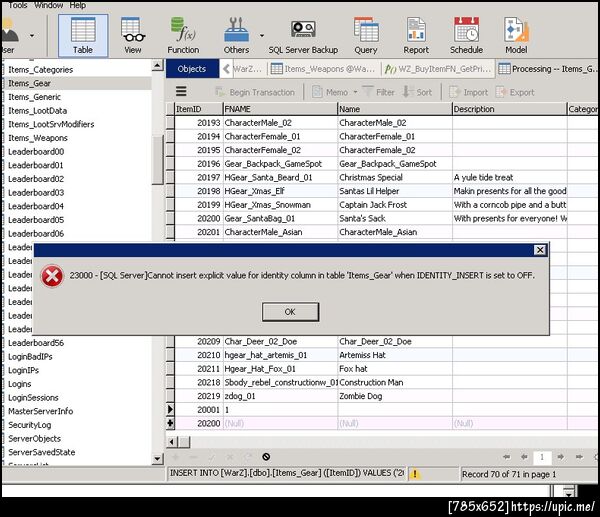
Task: Select Logins table in list
Action: click(20, 384)
